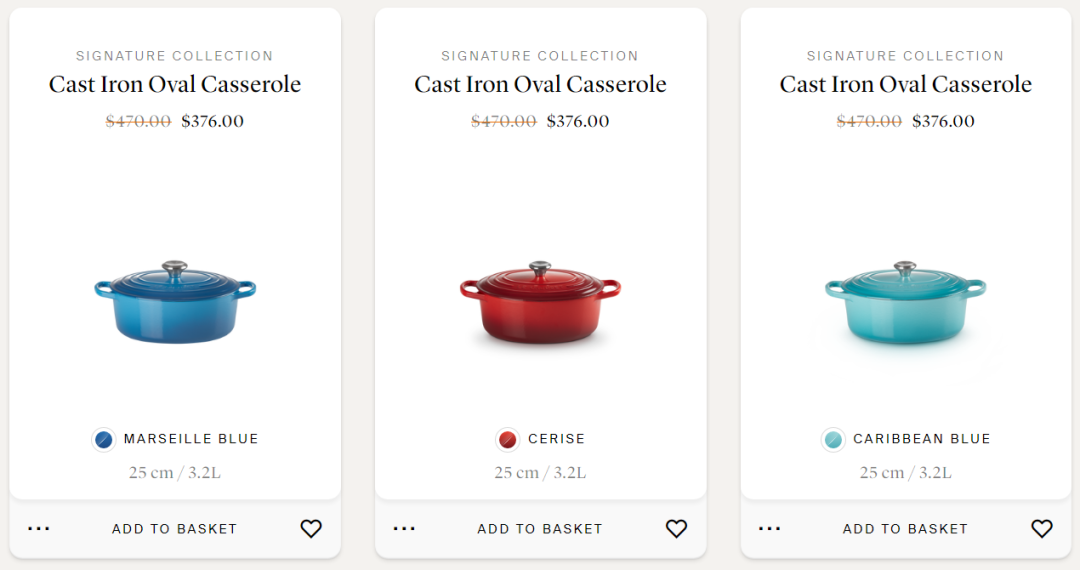The width and height of the screenshot is (1080, 570).
Task: Choose the Caribbean Blue color swatch
Action: (833, 439)
